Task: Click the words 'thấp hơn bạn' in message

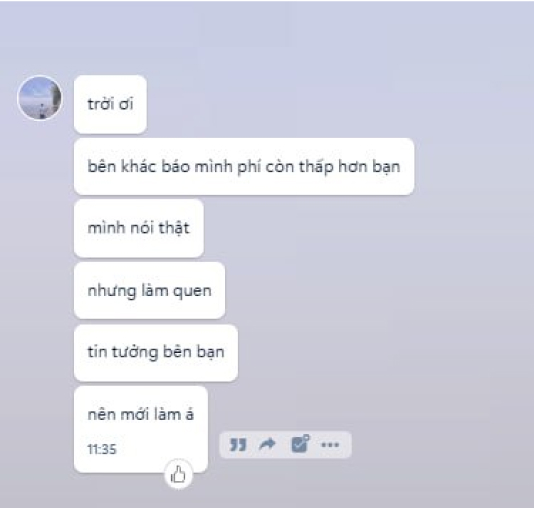Action: [x=349, y=167]
